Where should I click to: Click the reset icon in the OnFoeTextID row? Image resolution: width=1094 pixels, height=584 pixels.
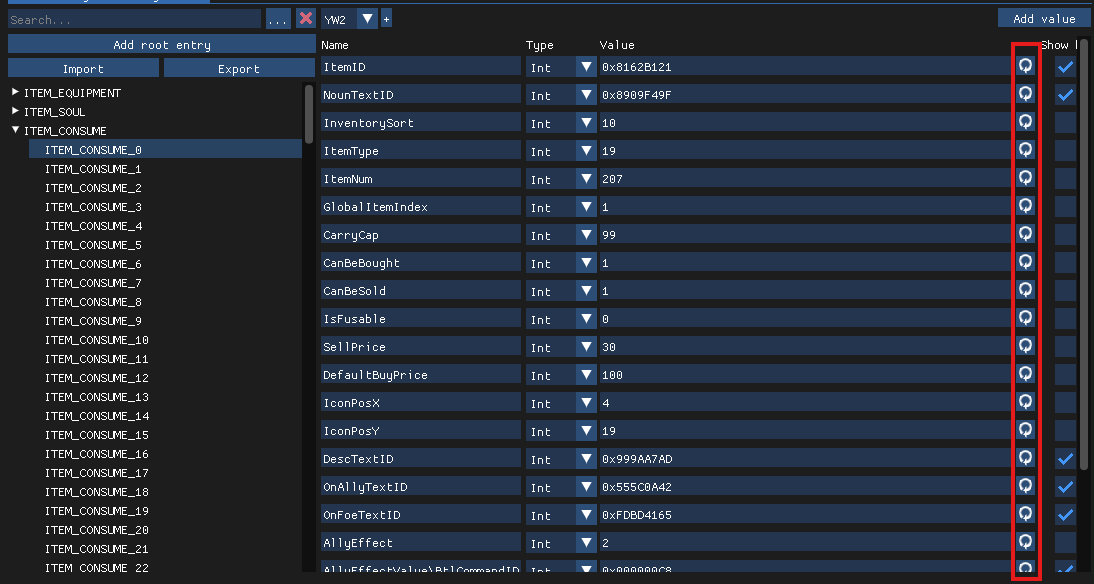tap(1025, 514)
